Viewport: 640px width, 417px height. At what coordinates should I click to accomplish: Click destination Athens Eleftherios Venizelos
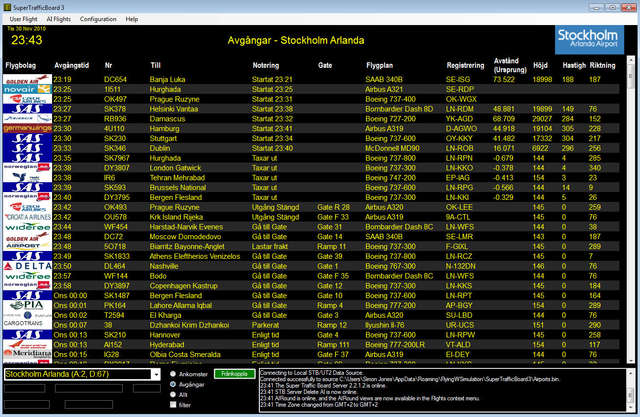click(195, 256)
